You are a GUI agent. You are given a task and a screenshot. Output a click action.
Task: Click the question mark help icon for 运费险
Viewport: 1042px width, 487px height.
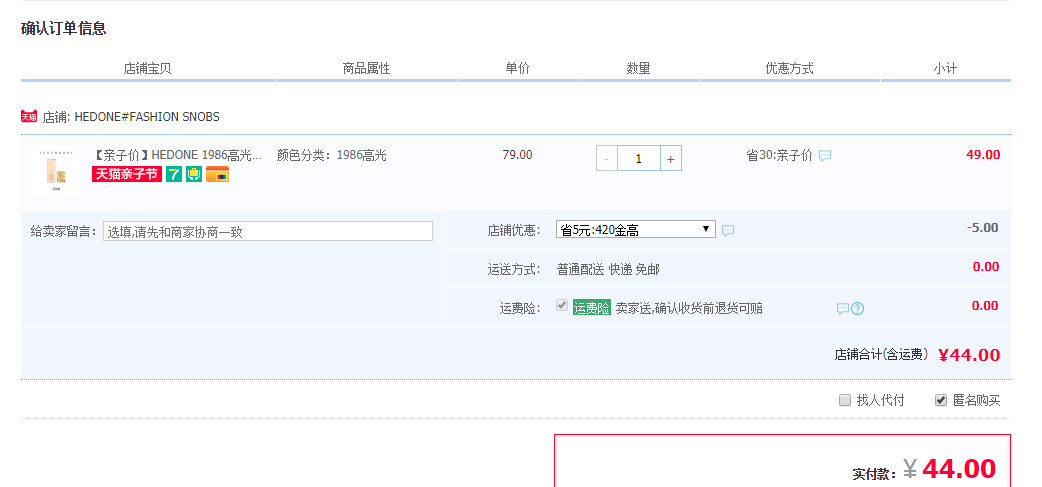click(858, 308)
